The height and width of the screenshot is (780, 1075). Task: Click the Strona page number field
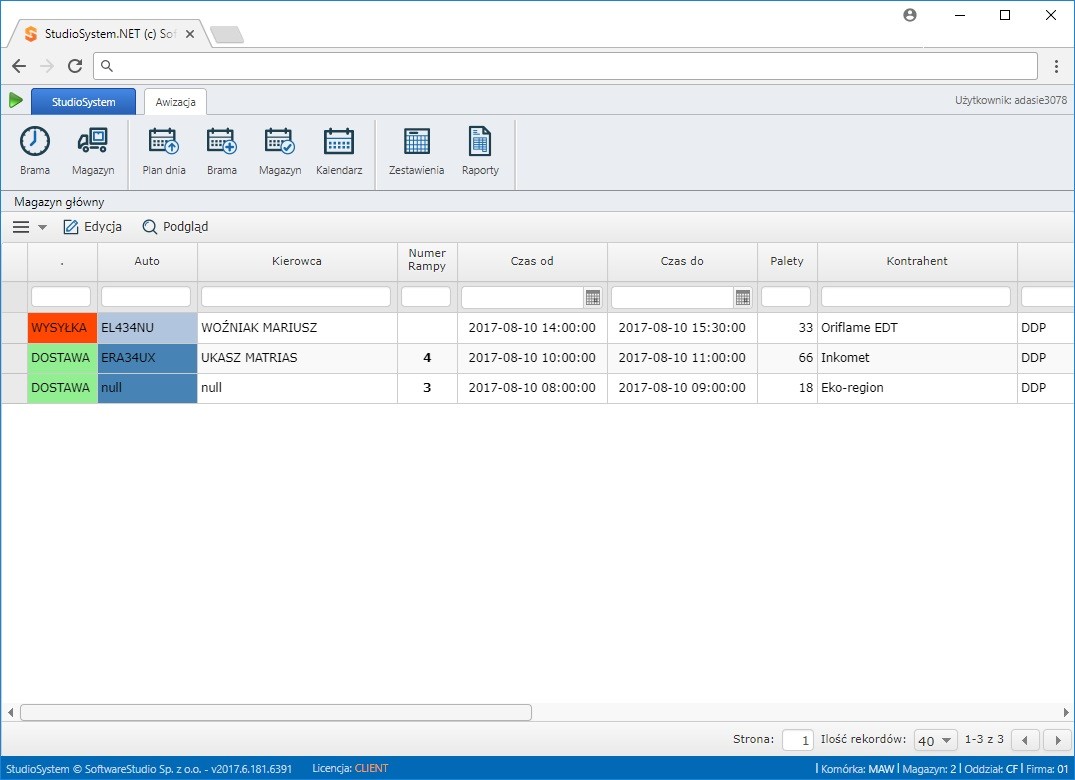point(797,740)
